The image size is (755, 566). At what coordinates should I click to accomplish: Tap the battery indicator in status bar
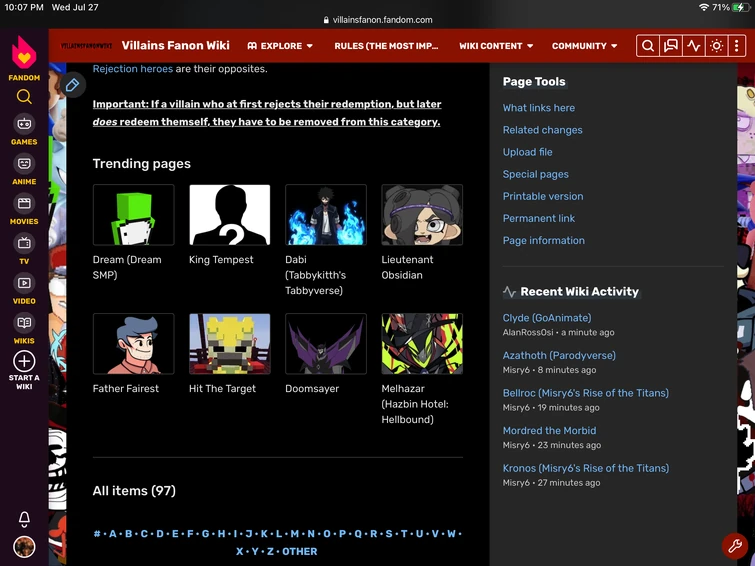(x=741, y=7)
